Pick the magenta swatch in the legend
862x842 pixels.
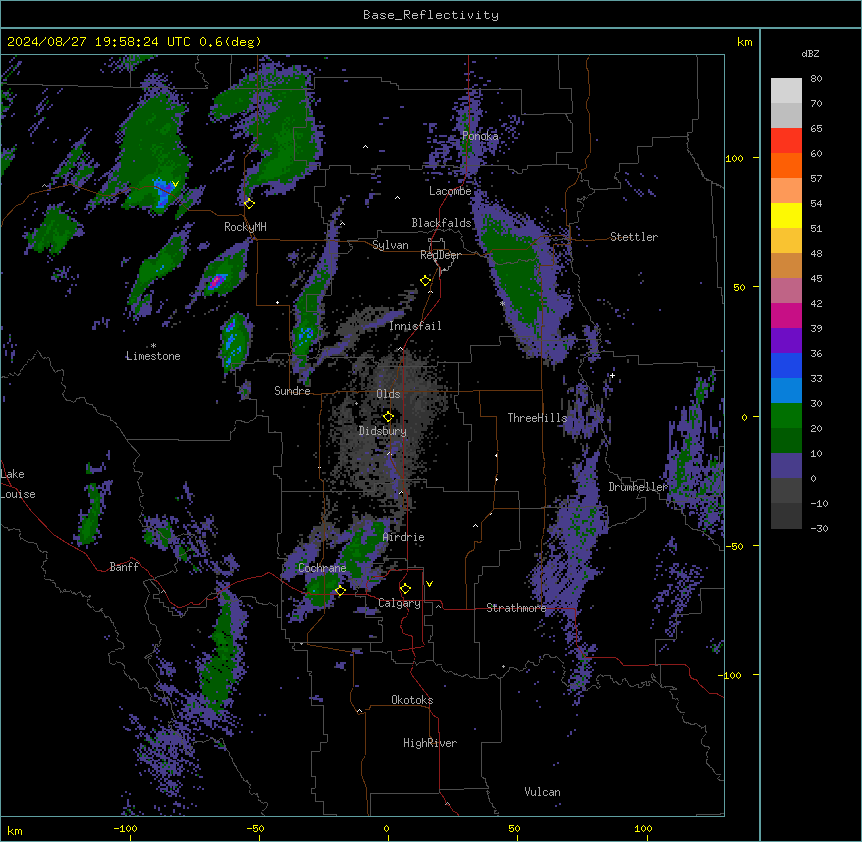click(x=786, y=315)
